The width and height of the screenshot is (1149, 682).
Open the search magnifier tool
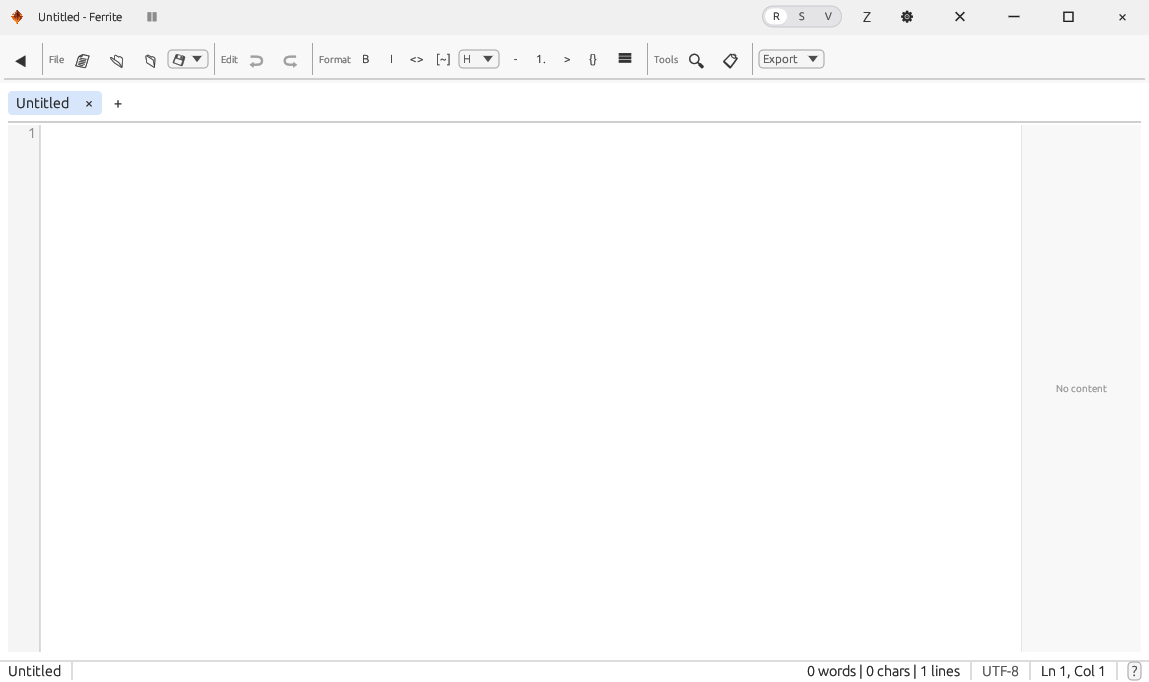click(x=697, y=60)
